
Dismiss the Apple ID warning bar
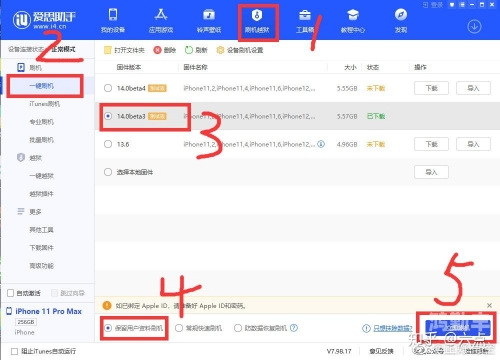click(489, 305)
